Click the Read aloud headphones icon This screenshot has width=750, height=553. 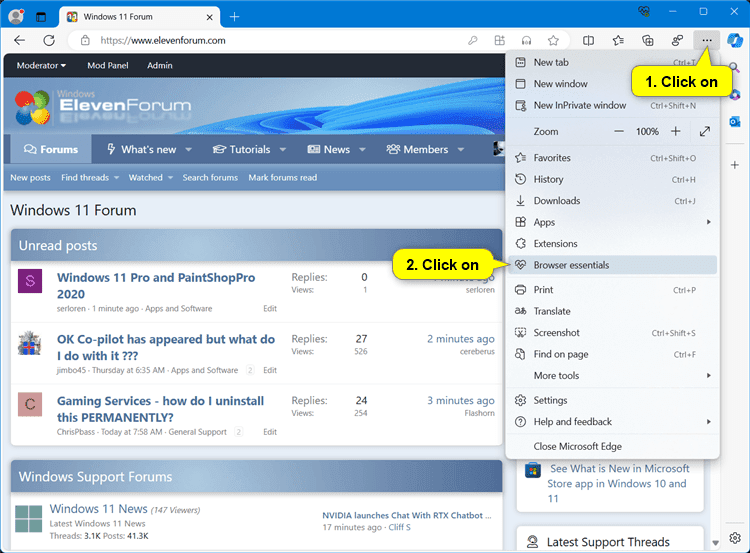click(x=526, y=41)
